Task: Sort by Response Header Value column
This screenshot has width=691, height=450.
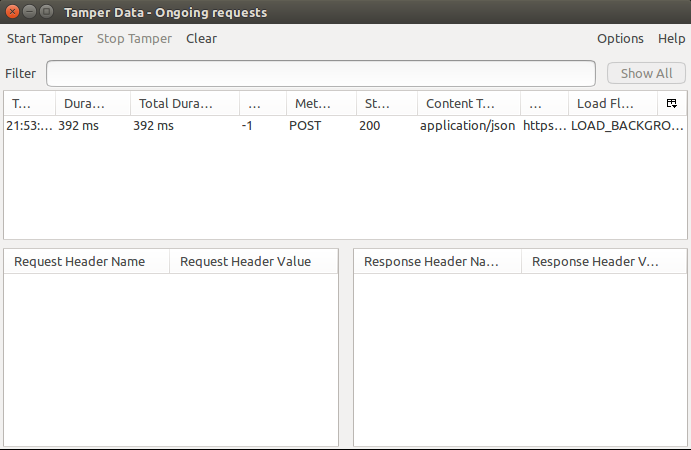Action: [604, 261]
